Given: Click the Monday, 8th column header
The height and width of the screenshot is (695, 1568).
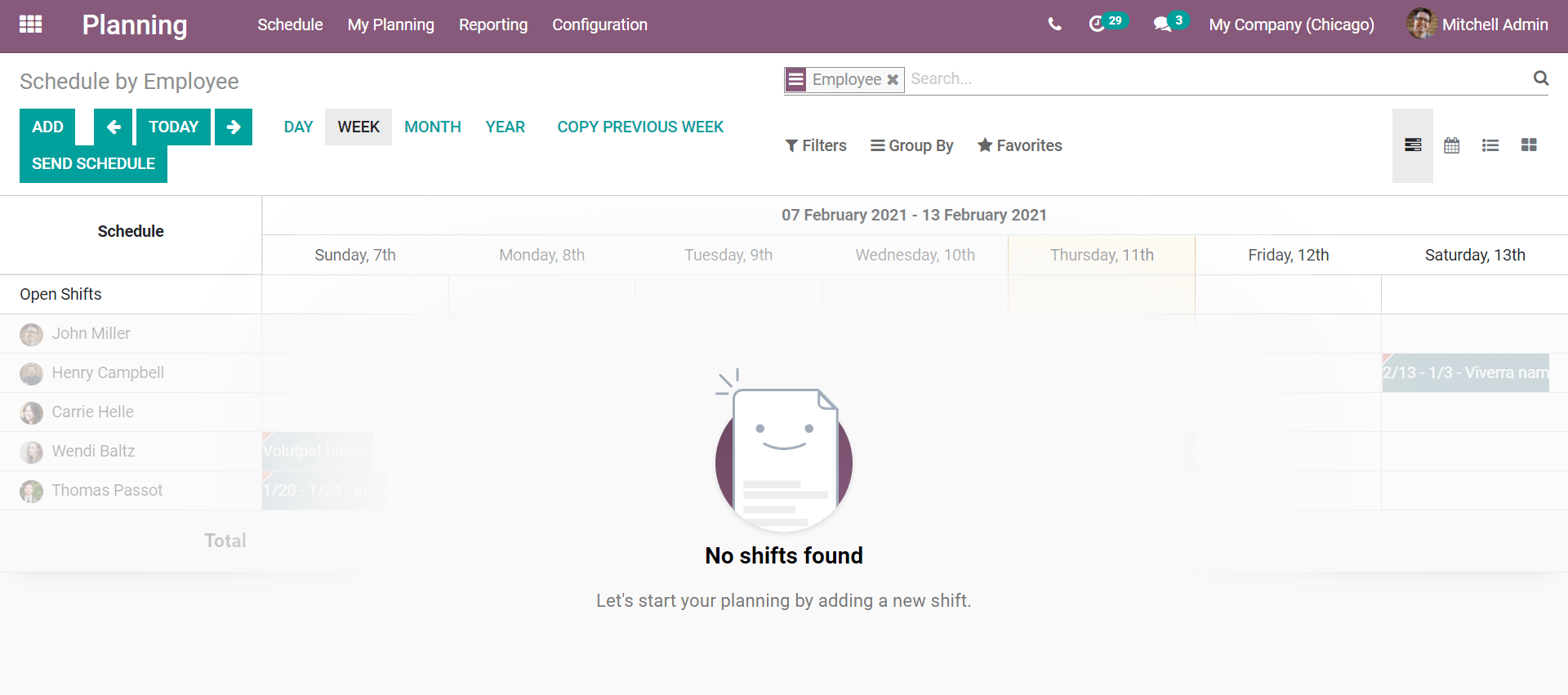Looking at the screenshot, I should tap(541, 255).
